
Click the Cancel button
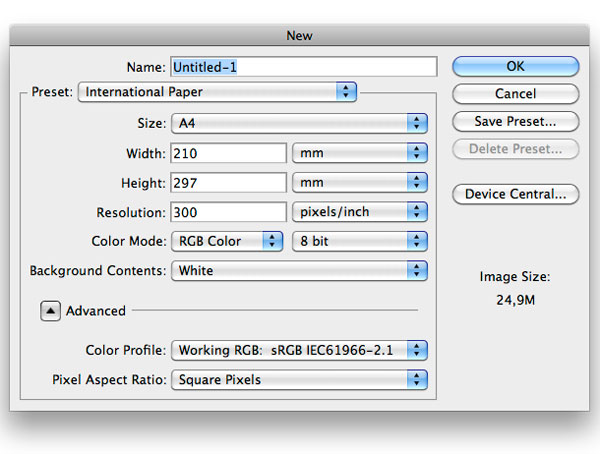click(515, 94)
